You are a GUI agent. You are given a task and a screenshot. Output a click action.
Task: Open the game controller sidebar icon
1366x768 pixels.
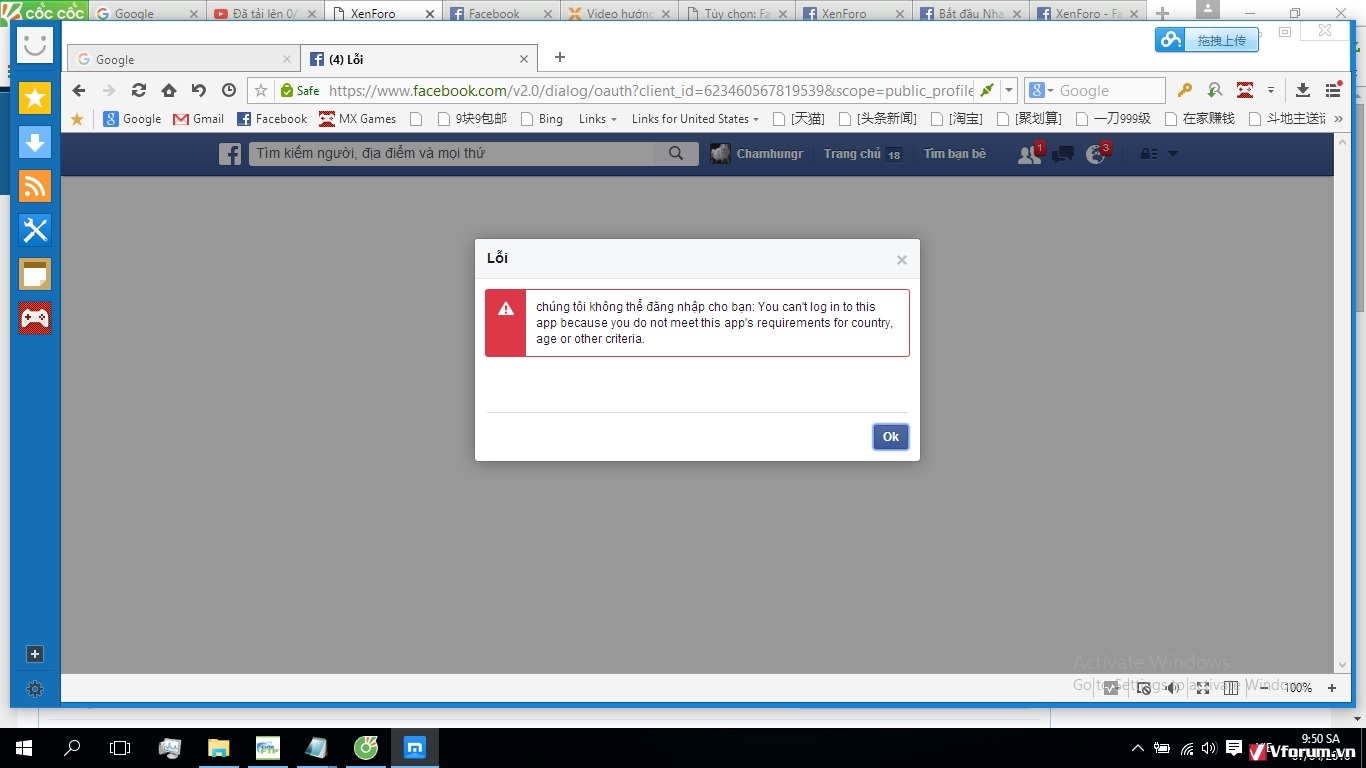coord(35,318)
